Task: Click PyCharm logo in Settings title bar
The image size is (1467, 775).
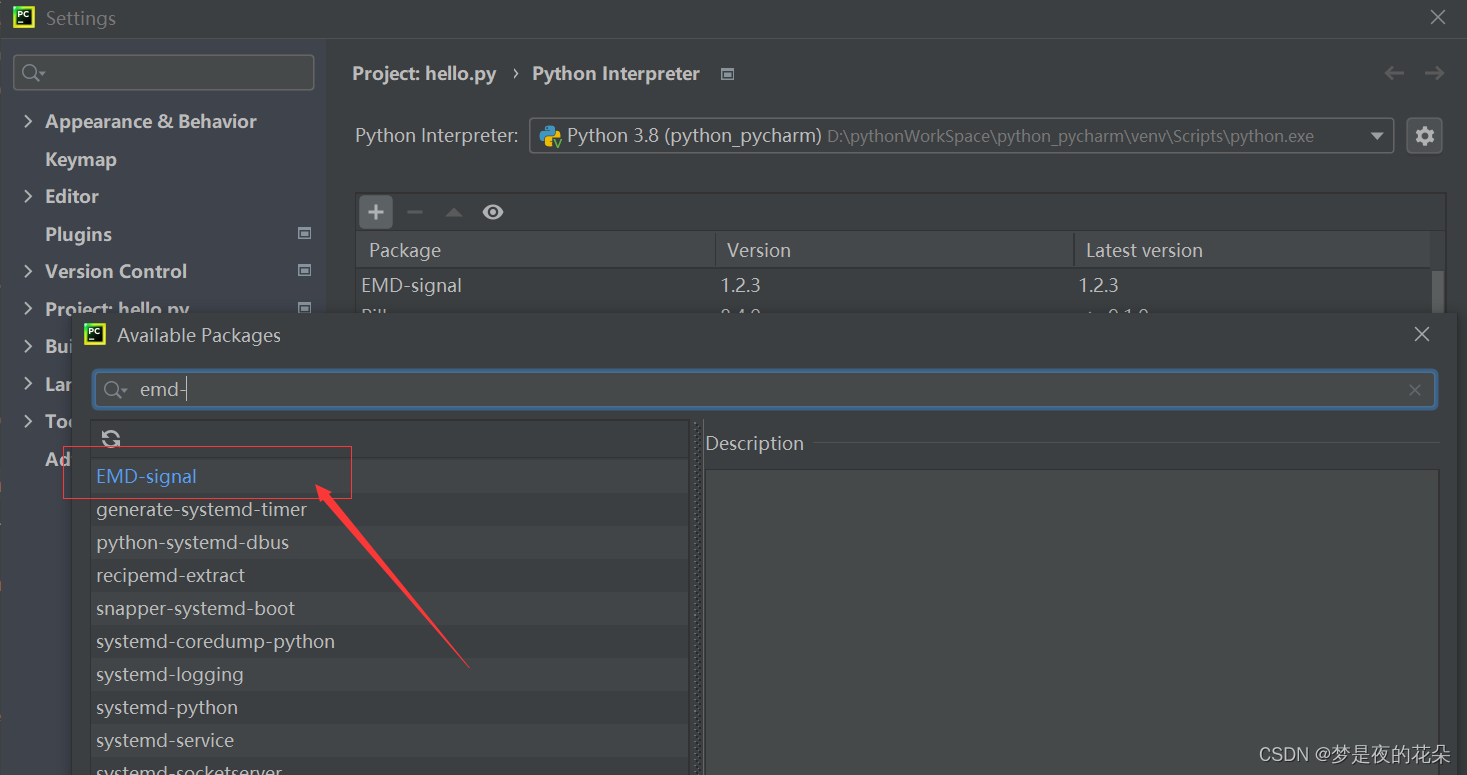Action: (23, 17)
